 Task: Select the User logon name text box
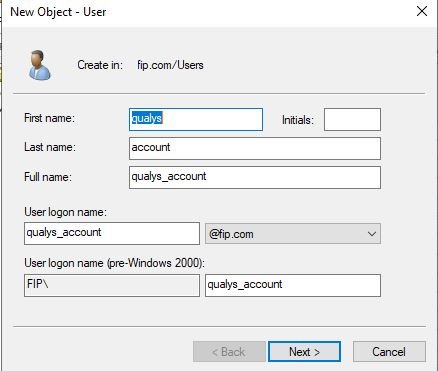[112, 233]
